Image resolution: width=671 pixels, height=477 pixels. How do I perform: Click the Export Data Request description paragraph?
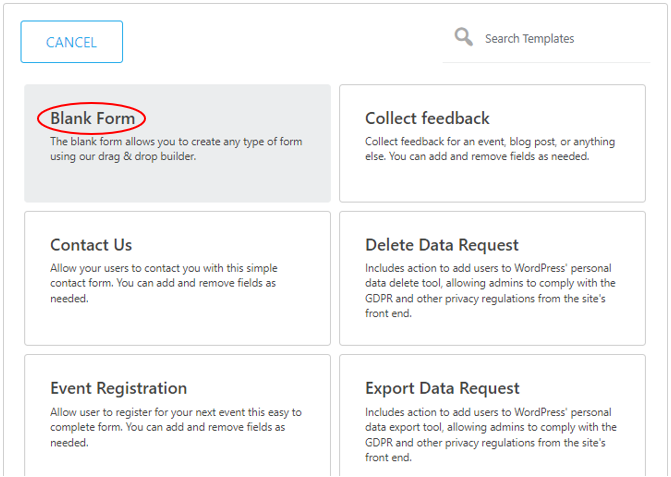(x=490, y=435)
